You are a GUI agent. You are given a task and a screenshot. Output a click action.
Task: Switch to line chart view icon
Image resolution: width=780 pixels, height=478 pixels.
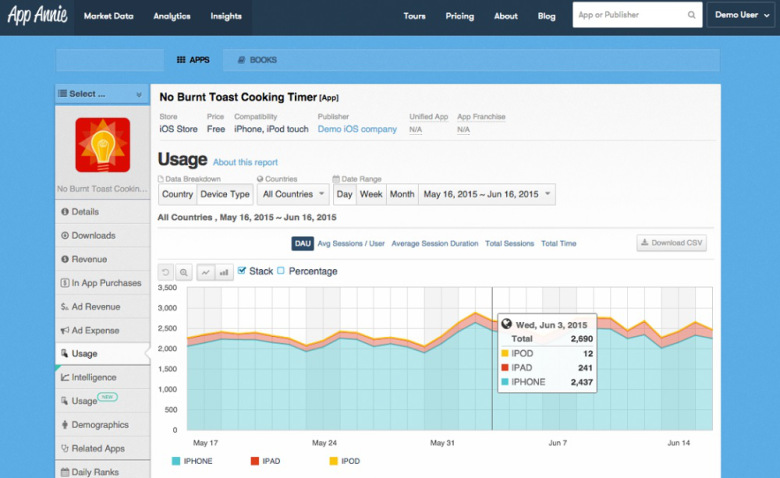[205, 272]
